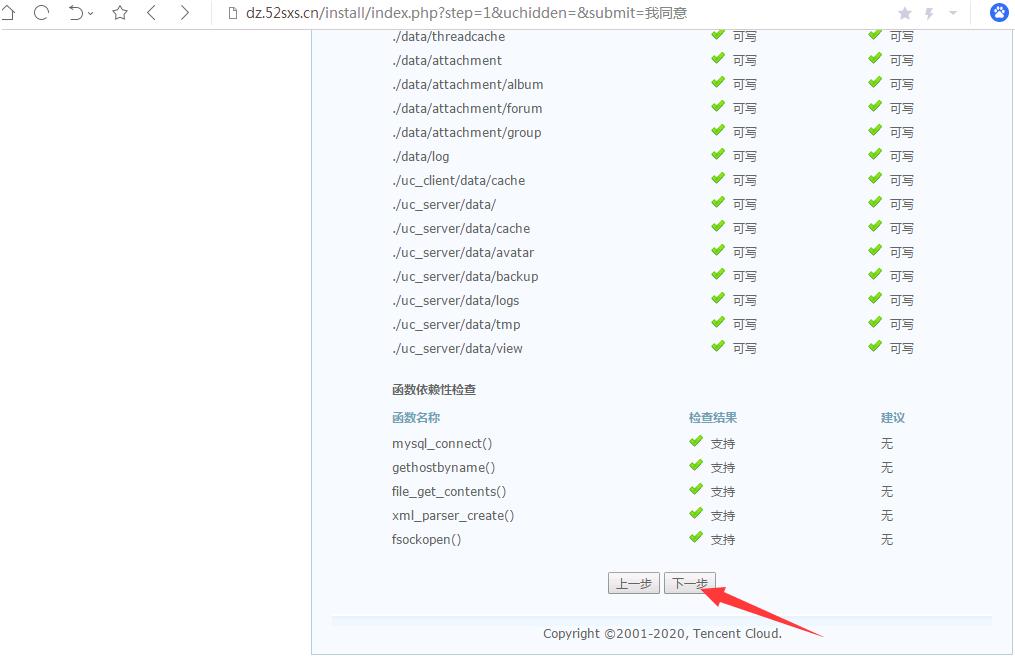Image resolution: width=1015 pixels, height=659 pixels.
Task: Click the 函数名称 column header
Action: (416, 418)
